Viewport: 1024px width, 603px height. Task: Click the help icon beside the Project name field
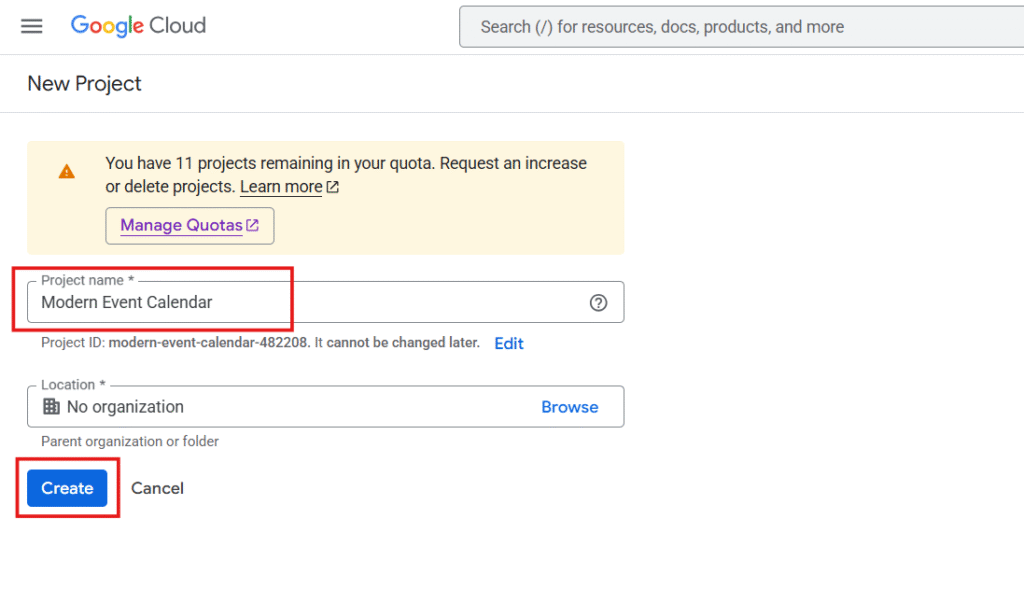[598, 302]
